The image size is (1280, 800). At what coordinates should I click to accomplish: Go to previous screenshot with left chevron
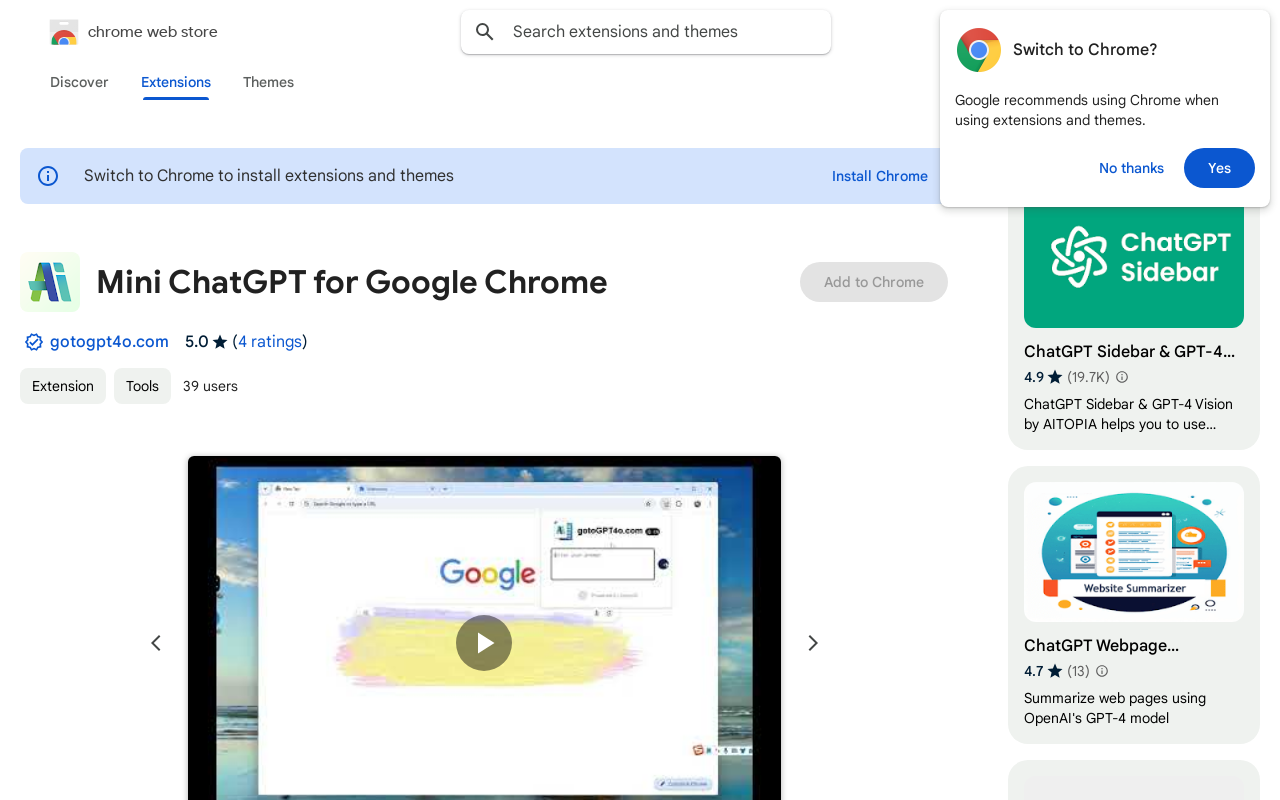pyautogui.click(x=156, y=643)
